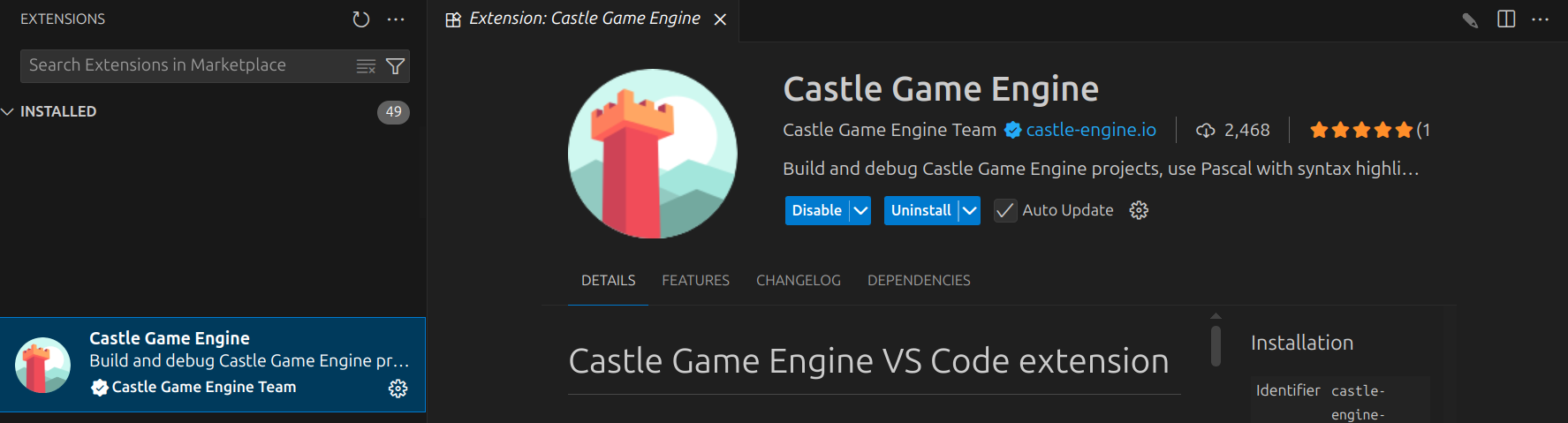The height and width of the screenshot is (423, 1568).
Task: Expand the Uninstall button dropdown arrow
Action: pos(969,210)
